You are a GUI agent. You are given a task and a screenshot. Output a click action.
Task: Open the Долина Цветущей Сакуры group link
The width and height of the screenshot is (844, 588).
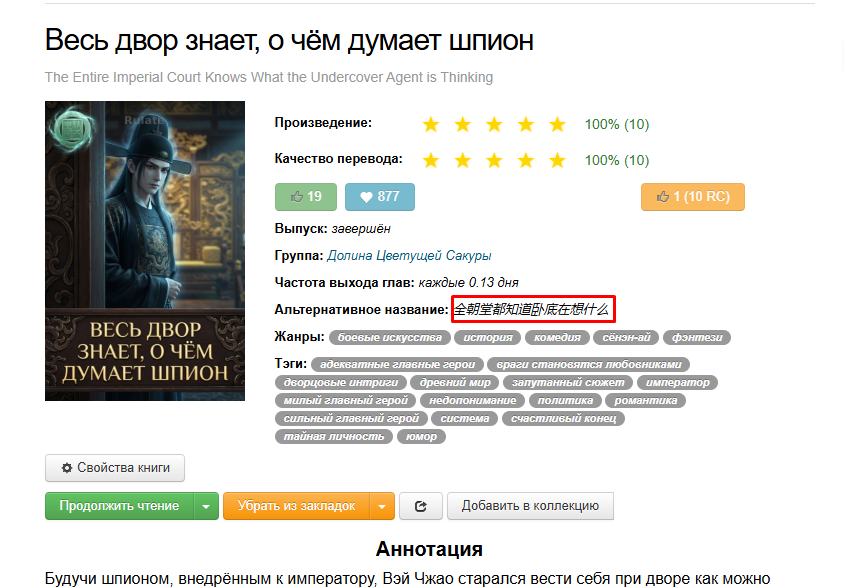pos(409,256)
